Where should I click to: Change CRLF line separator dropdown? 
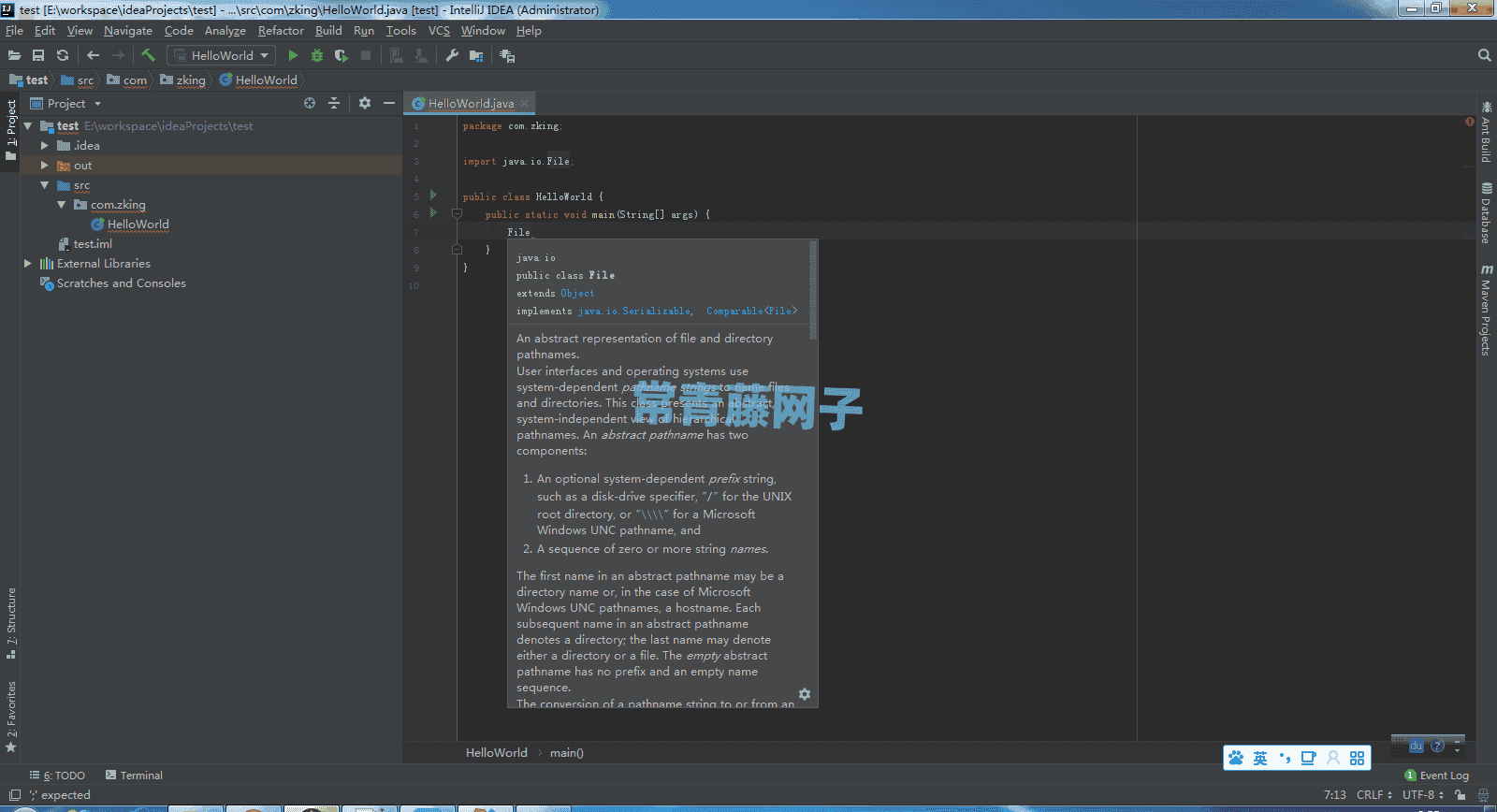1374,795
